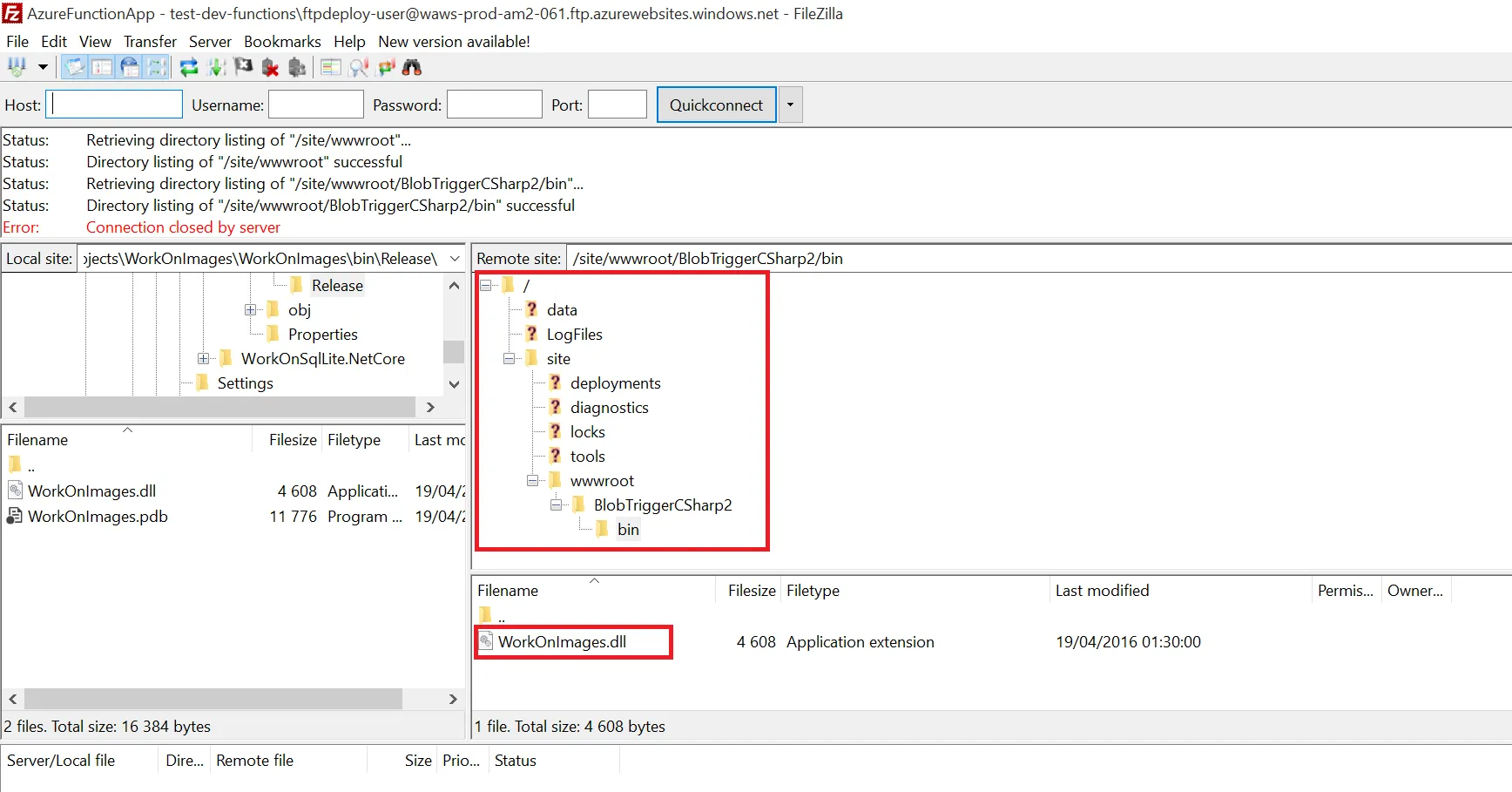The image size is (1512, 792).
Task: Open the File menu
Action: (x=17, y=42)
